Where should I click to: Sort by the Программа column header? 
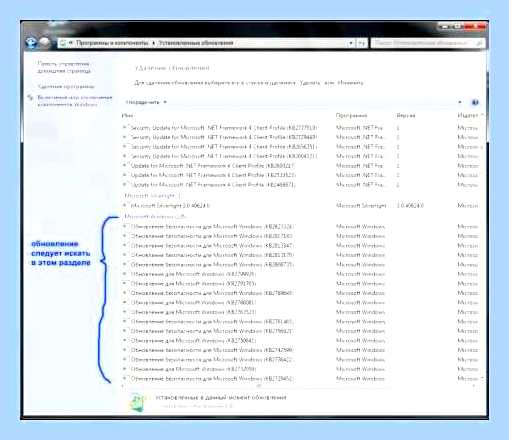351,115
